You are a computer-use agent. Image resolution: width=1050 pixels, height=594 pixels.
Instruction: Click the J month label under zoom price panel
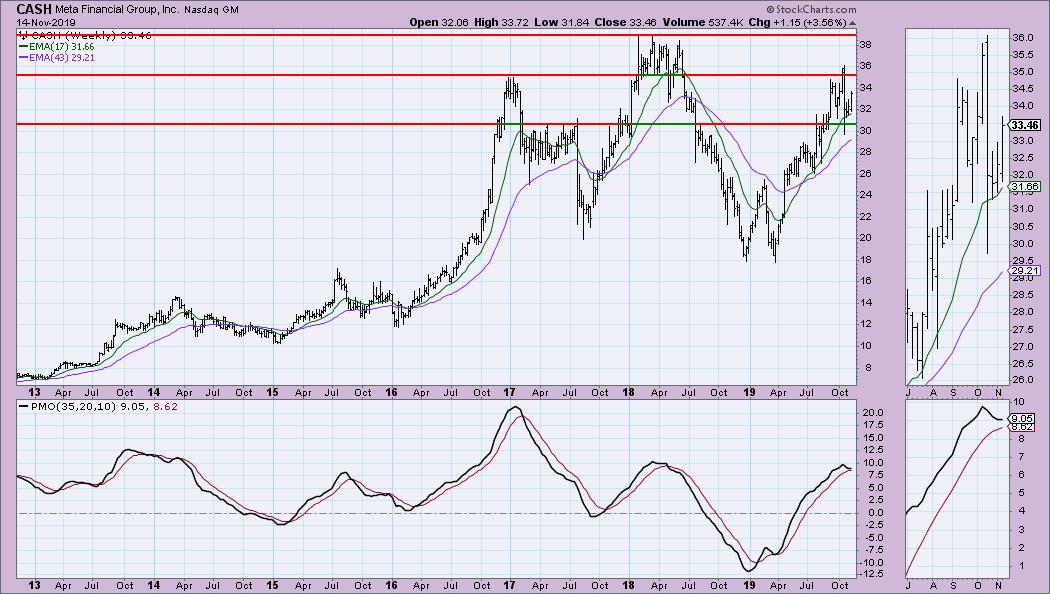click(x=909, y=392)
